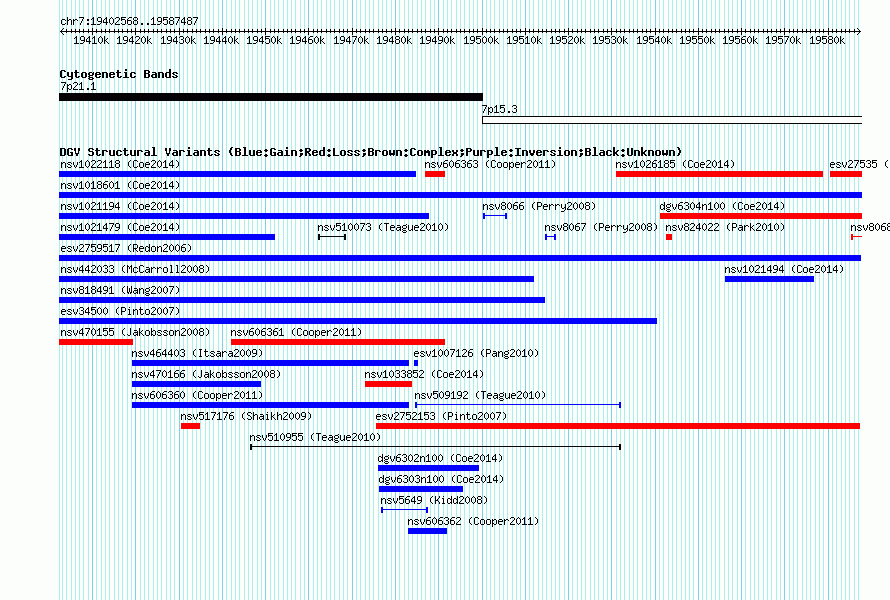
Task: Click the Cytogenetic Bands track title
Action: pos(119,74)
